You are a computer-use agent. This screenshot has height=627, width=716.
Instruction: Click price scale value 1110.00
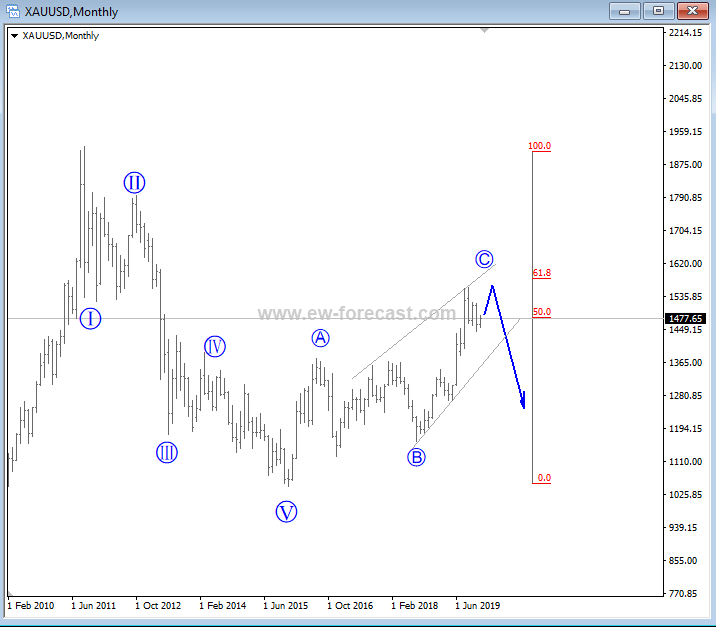click(x=685, y=462)
